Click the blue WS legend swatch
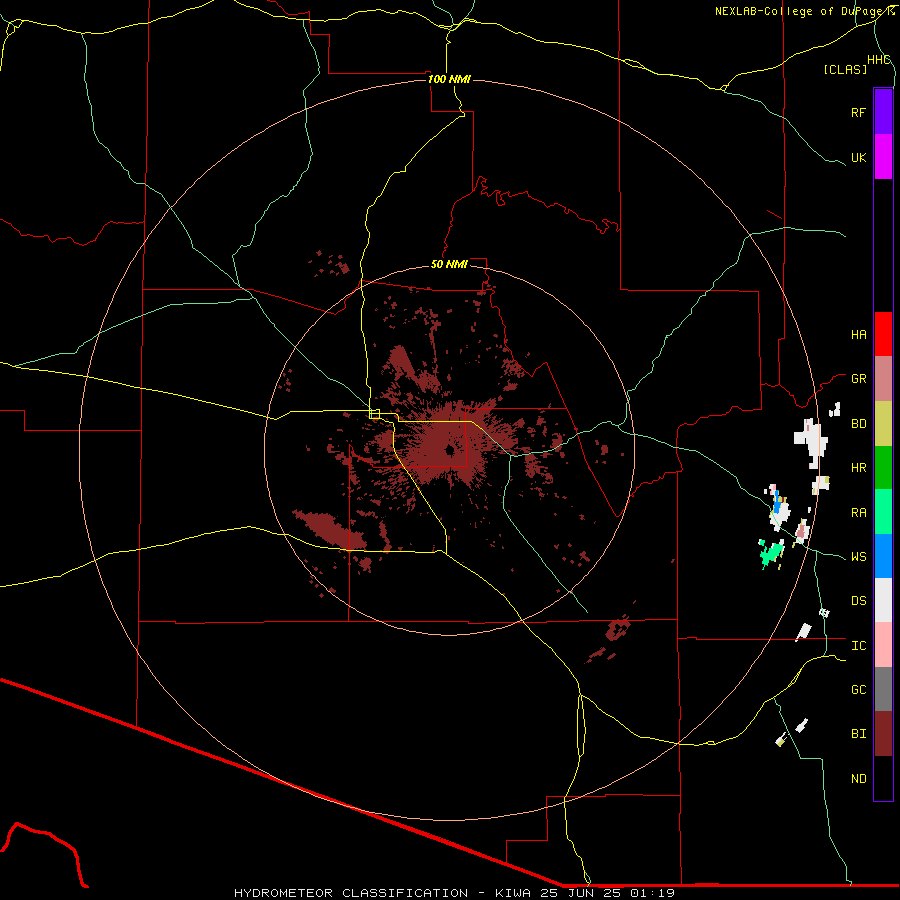The image size is (900, 900). coord(883,556)
